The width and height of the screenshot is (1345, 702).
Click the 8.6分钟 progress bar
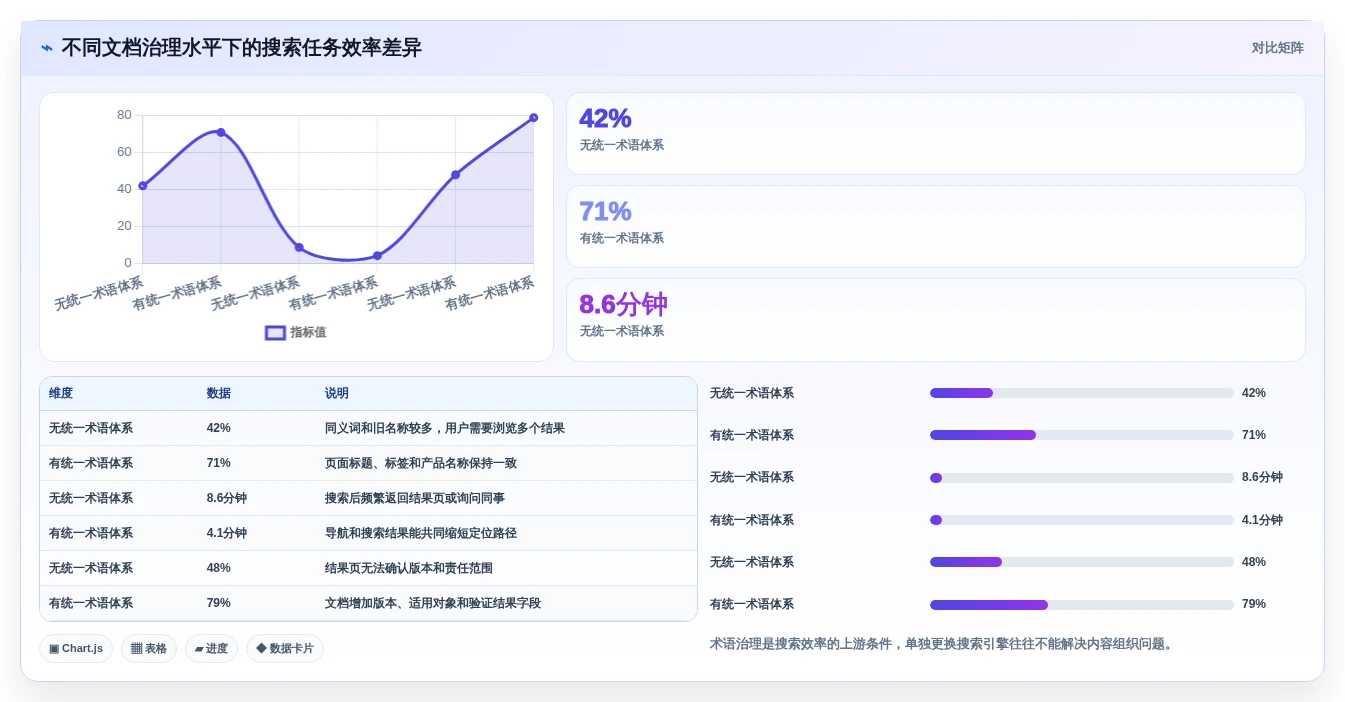click(1081, 478)
